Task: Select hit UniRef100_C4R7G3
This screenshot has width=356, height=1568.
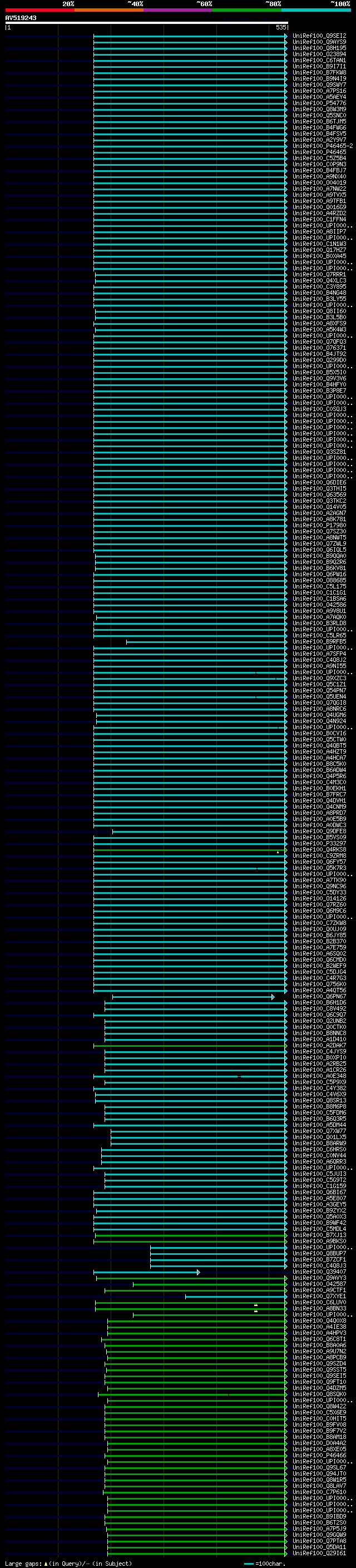Action: (319, 978)
